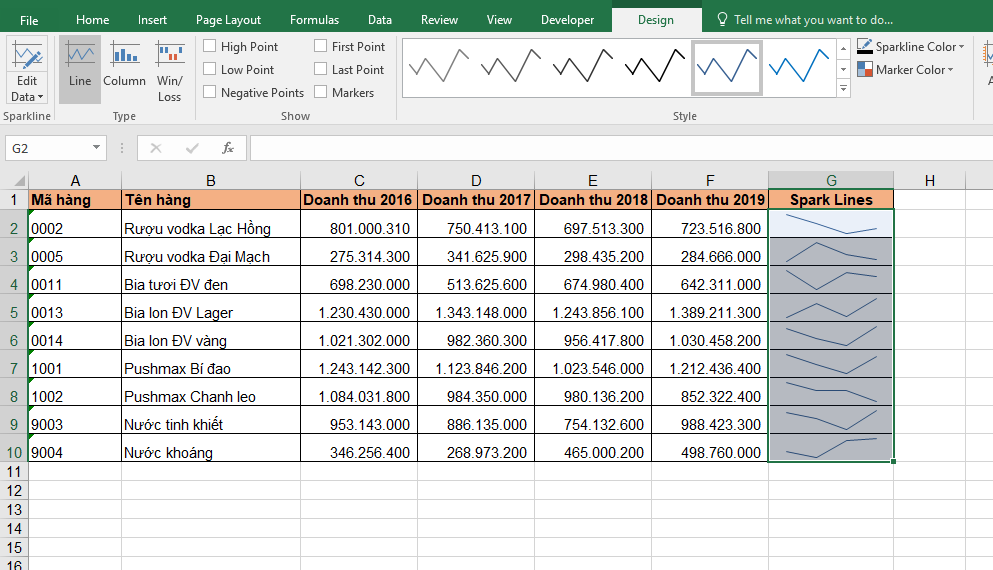Click the Sparkline Color pen icon
This screenshot has height=570, width=993.
coord(865,47)
